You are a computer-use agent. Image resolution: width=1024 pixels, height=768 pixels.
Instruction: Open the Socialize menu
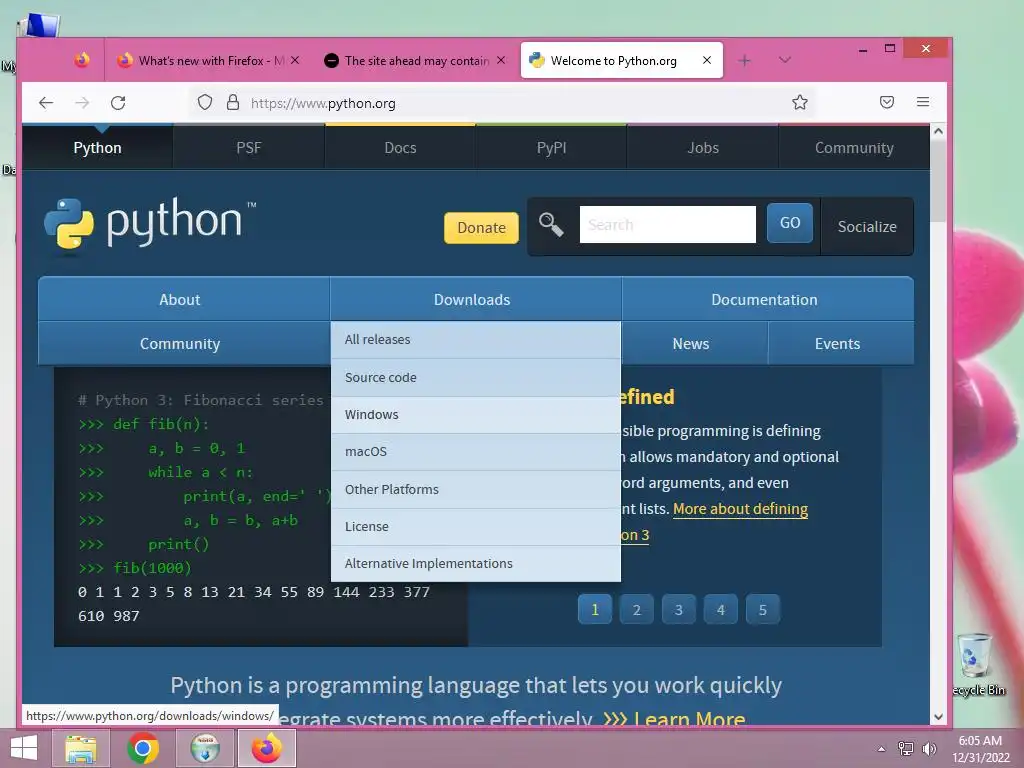point(867,227)
